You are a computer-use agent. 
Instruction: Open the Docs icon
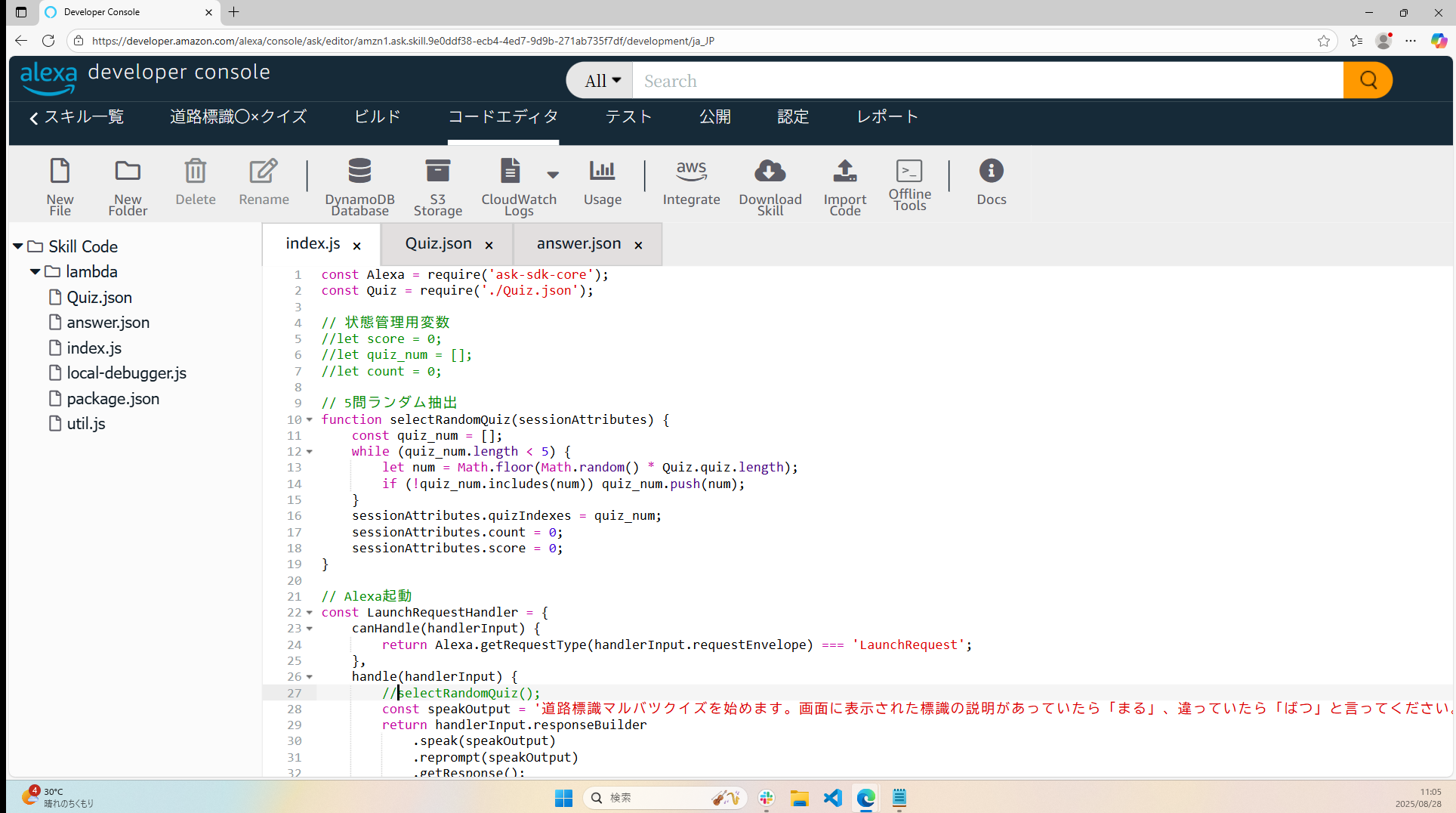(x=991, y=172)
